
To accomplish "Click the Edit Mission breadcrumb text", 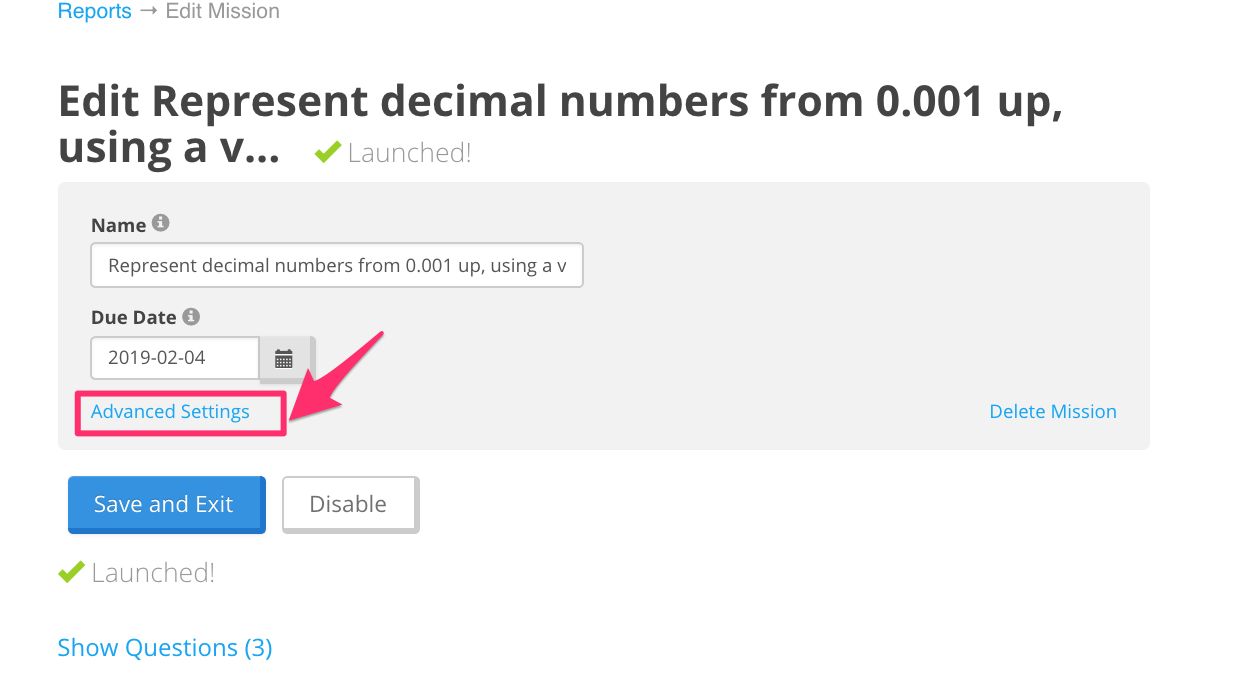I will (222, 12).
